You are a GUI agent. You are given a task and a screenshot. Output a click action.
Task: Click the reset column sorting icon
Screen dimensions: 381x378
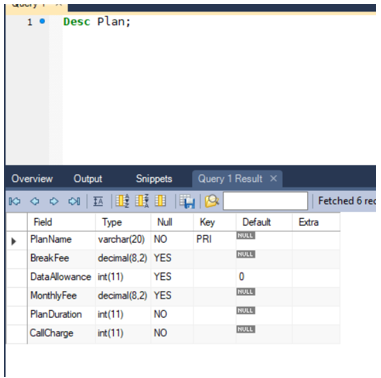160,201
